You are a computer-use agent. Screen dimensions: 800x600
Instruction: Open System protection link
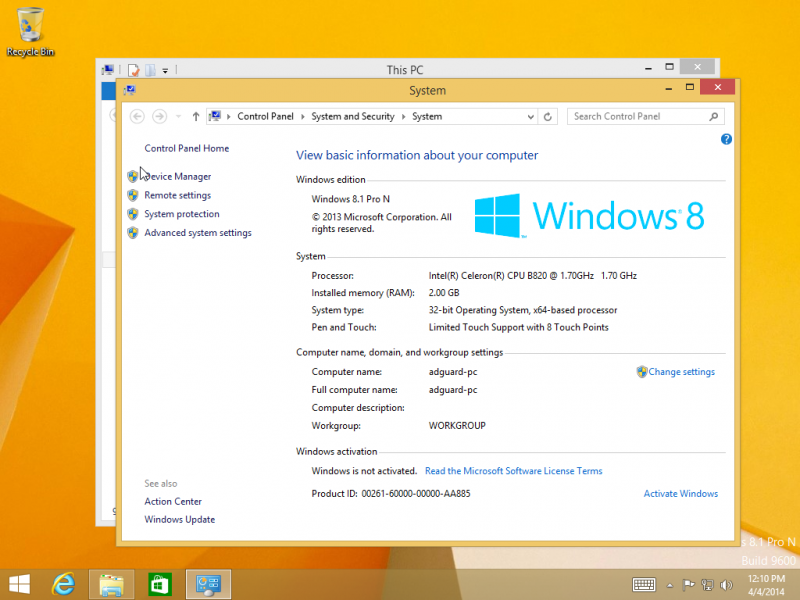pos(182,214)
